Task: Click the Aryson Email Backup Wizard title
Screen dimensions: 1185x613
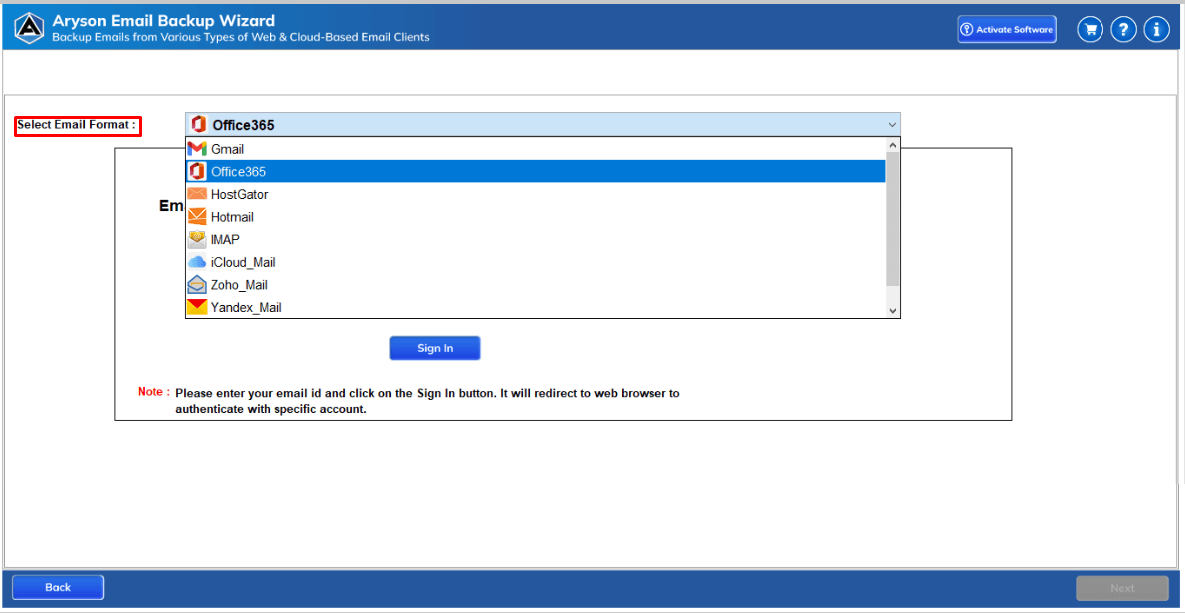Action: point(164,21)
